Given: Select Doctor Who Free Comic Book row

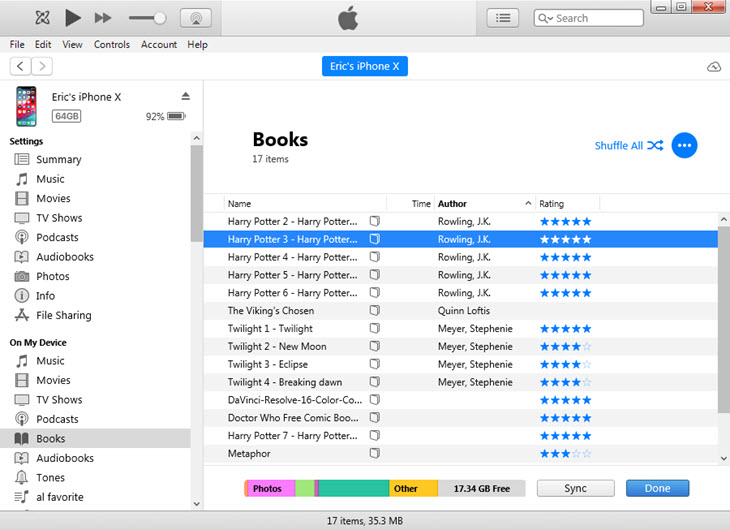Looking at the screenshot, I should pos(460,418).
